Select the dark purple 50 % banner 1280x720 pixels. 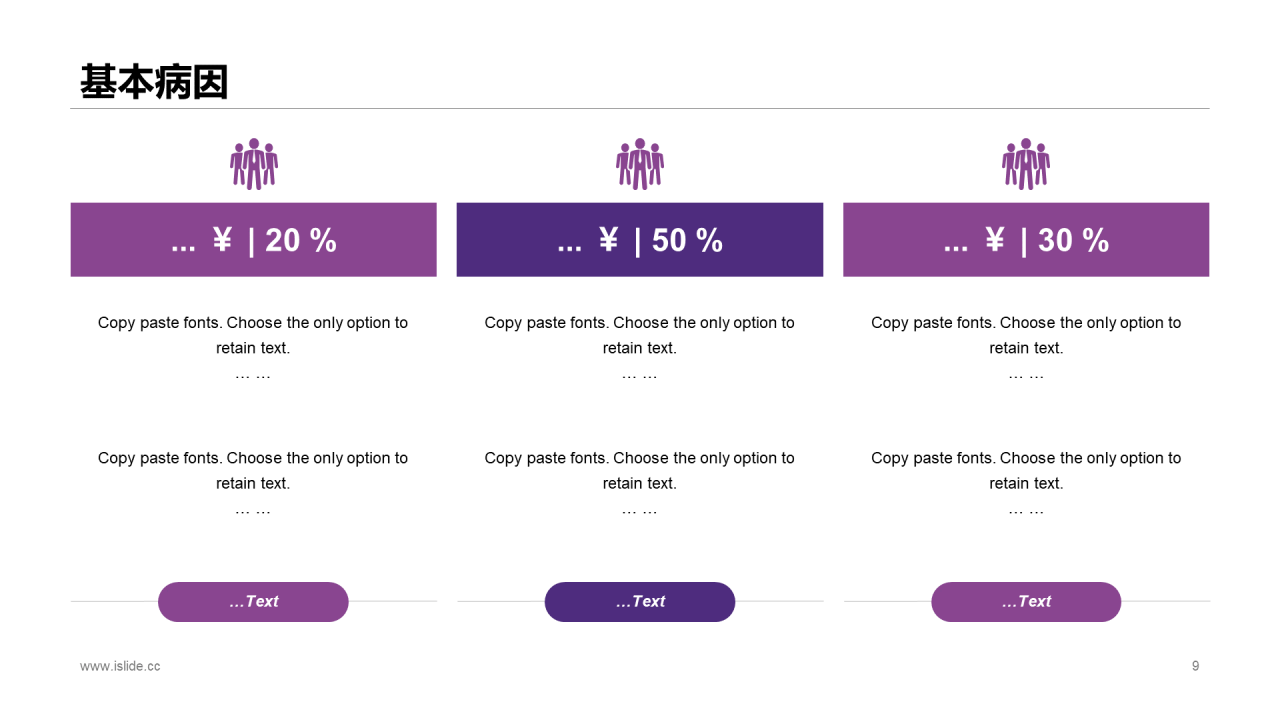[640, 240]
